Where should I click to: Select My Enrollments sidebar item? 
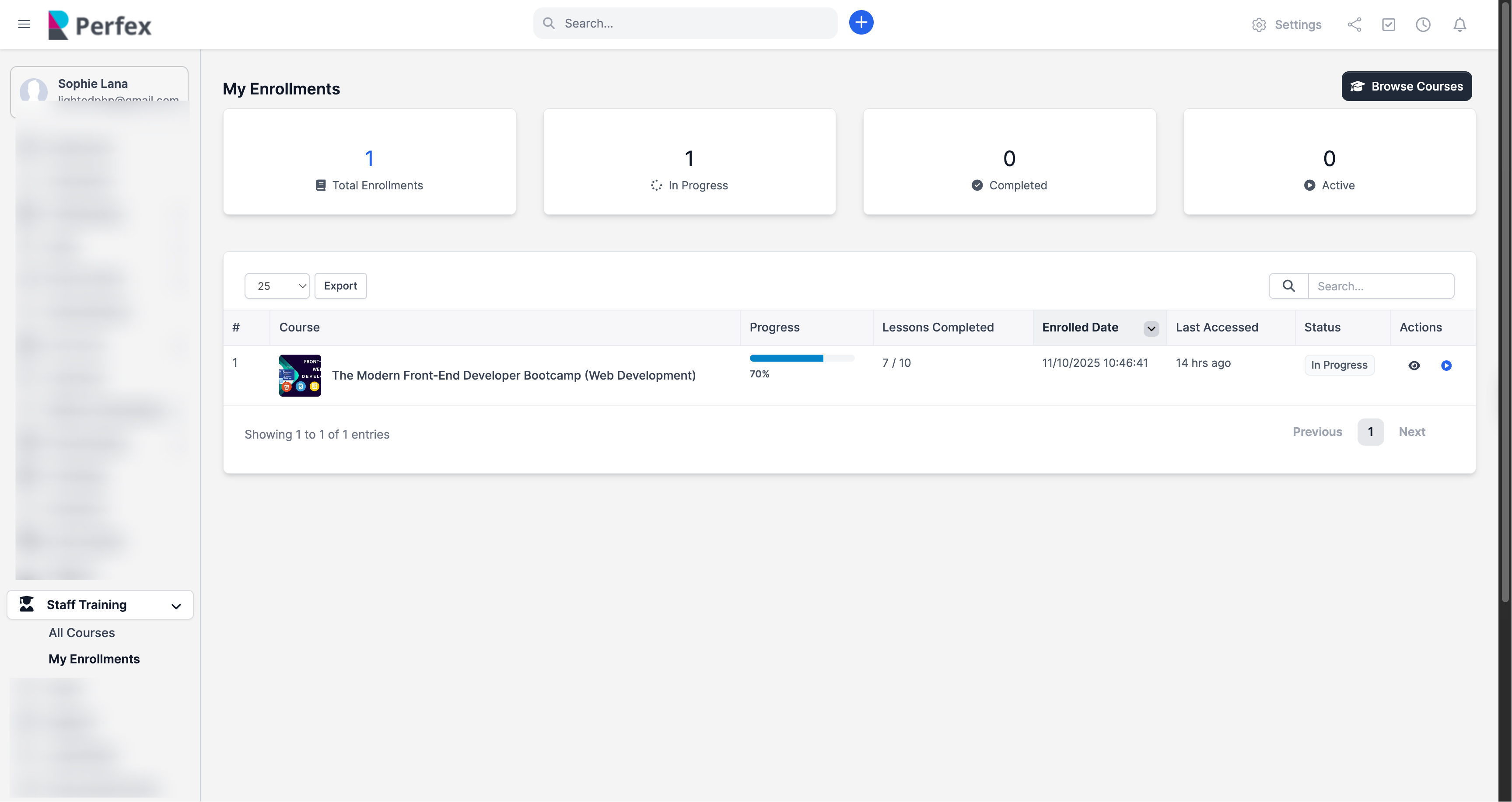point(94,659)
